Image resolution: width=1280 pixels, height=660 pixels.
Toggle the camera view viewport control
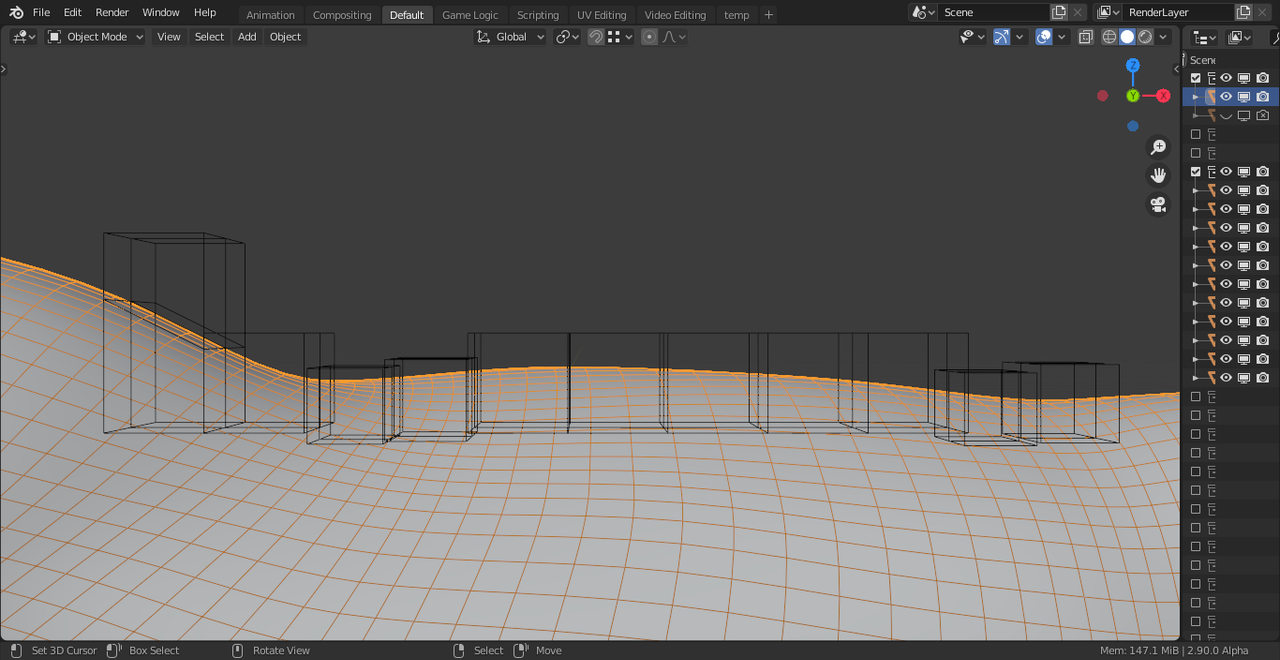pyautogui.click(x=1158, y=204)
